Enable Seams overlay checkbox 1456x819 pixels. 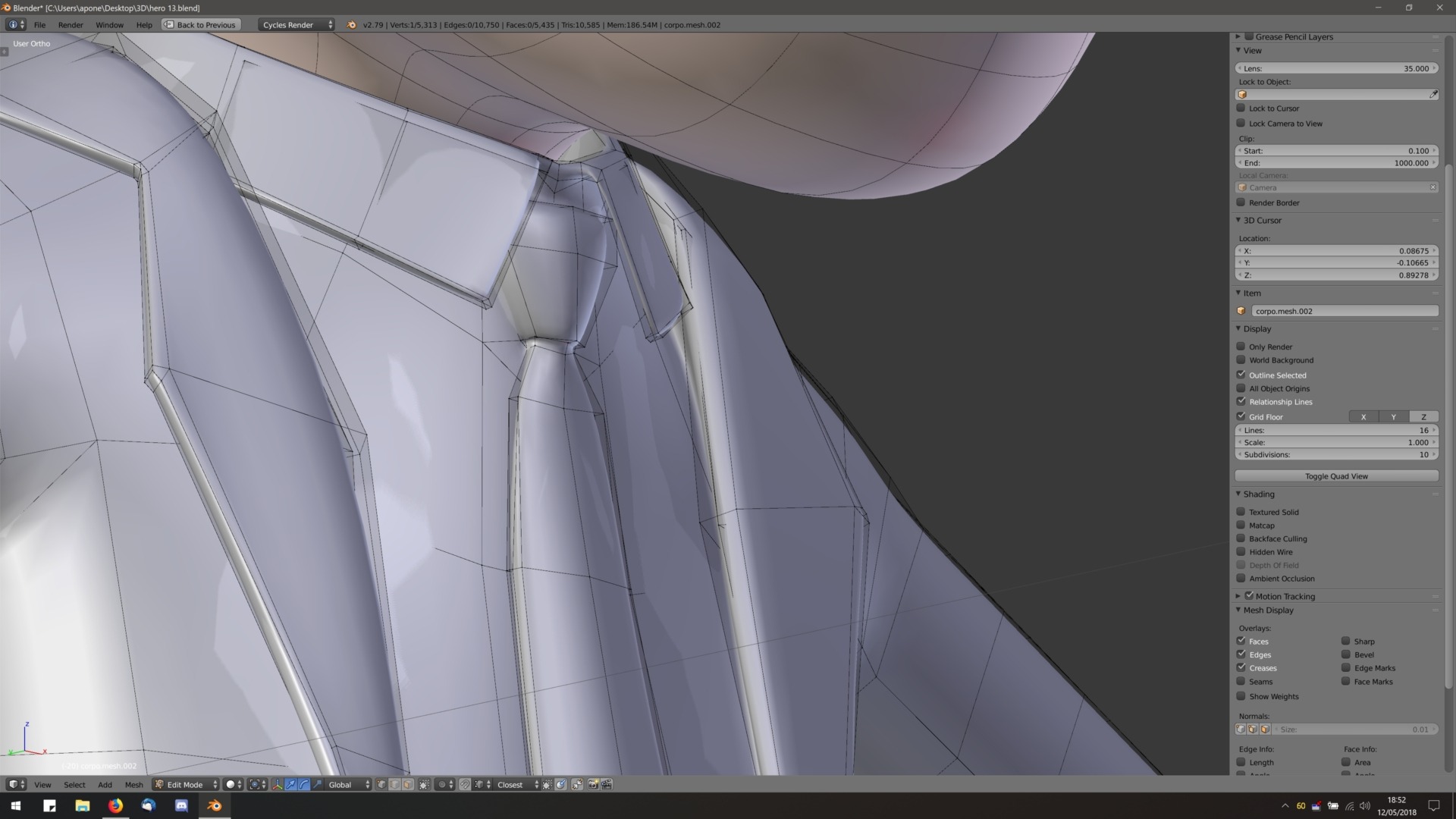pos(1241,681)
